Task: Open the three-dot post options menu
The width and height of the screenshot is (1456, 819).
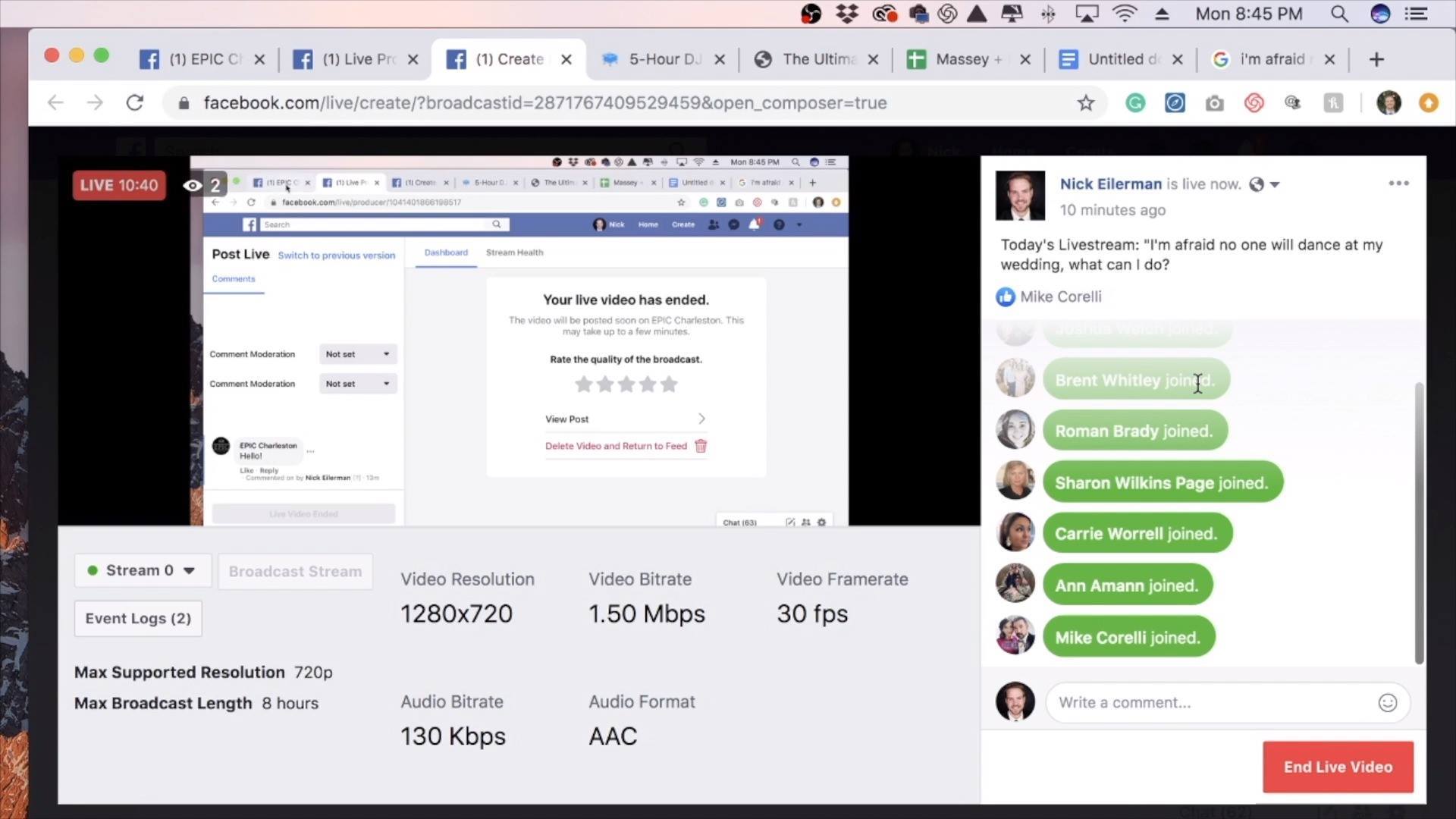Action: (x=1398, y=184)
